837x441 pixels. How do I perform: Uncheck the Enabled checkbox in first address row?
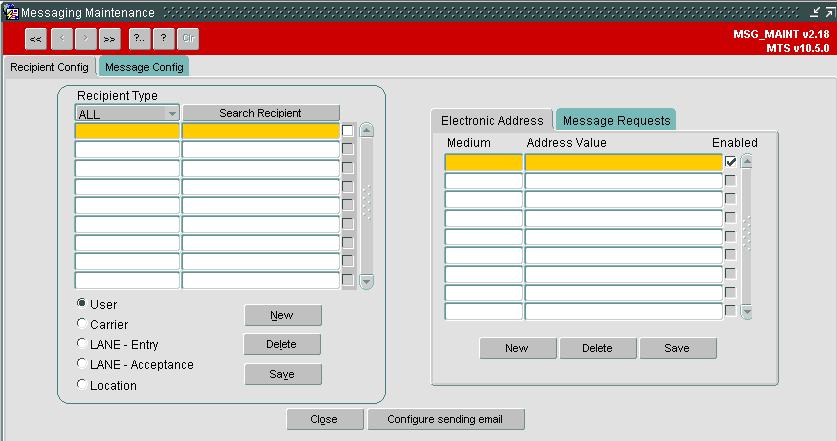point(731,162)
